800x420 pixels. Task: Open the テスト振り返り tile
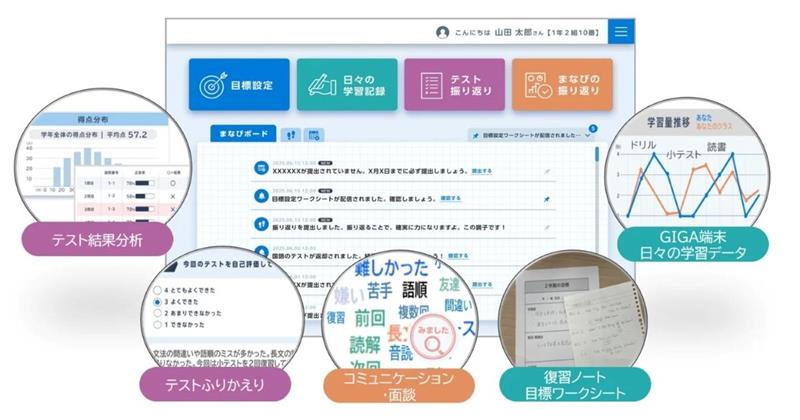(x=454, y=84)
